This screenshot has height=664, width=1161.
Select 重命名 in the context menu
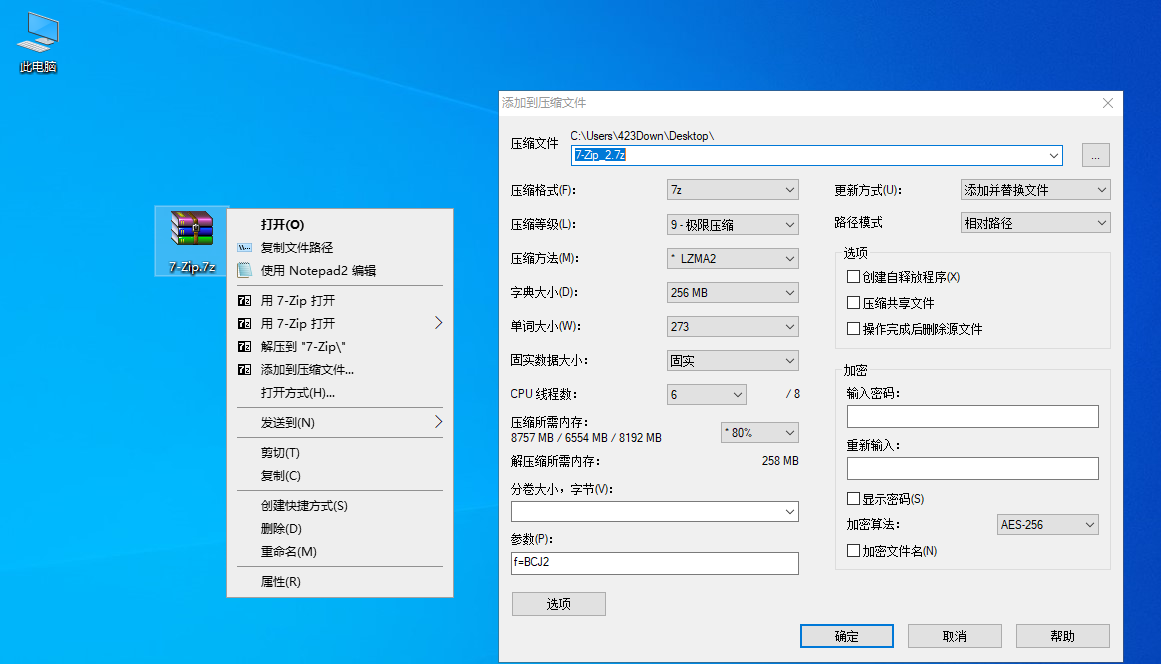288,552
